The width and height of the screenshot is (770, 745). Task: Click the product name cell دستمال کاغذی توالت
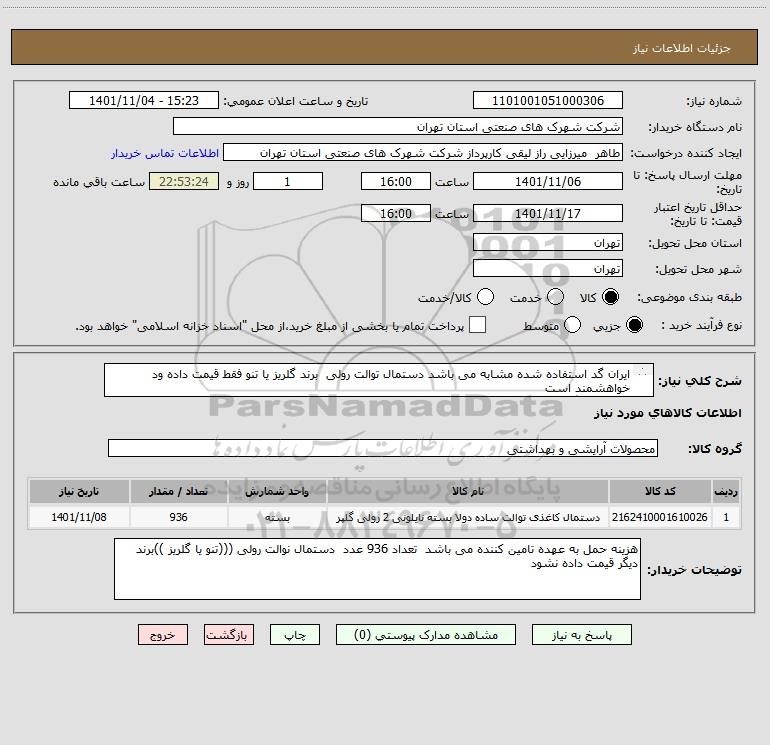[x=468, y=517]
